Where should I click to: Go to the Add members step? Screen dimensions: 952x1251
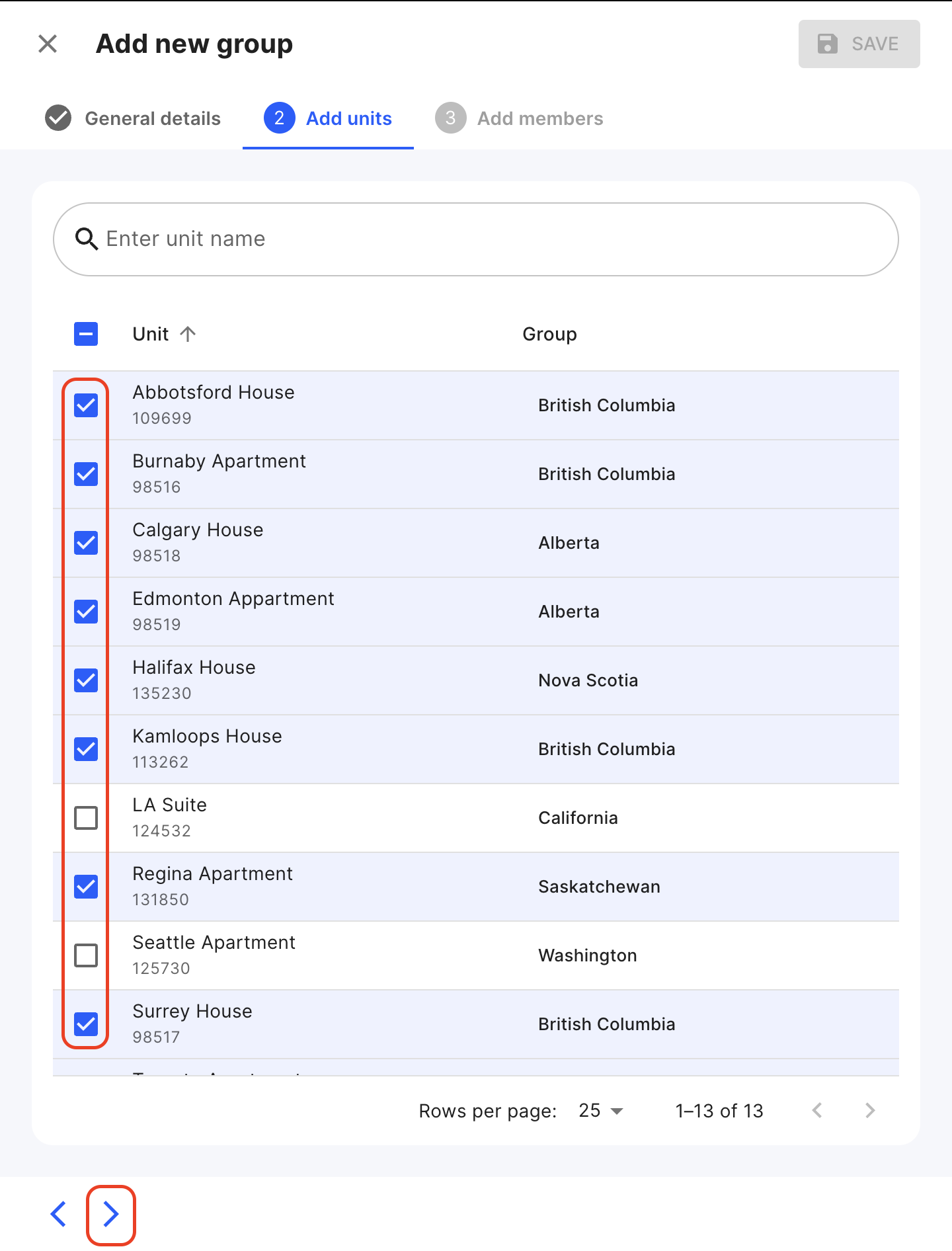[x=519, y=118]
